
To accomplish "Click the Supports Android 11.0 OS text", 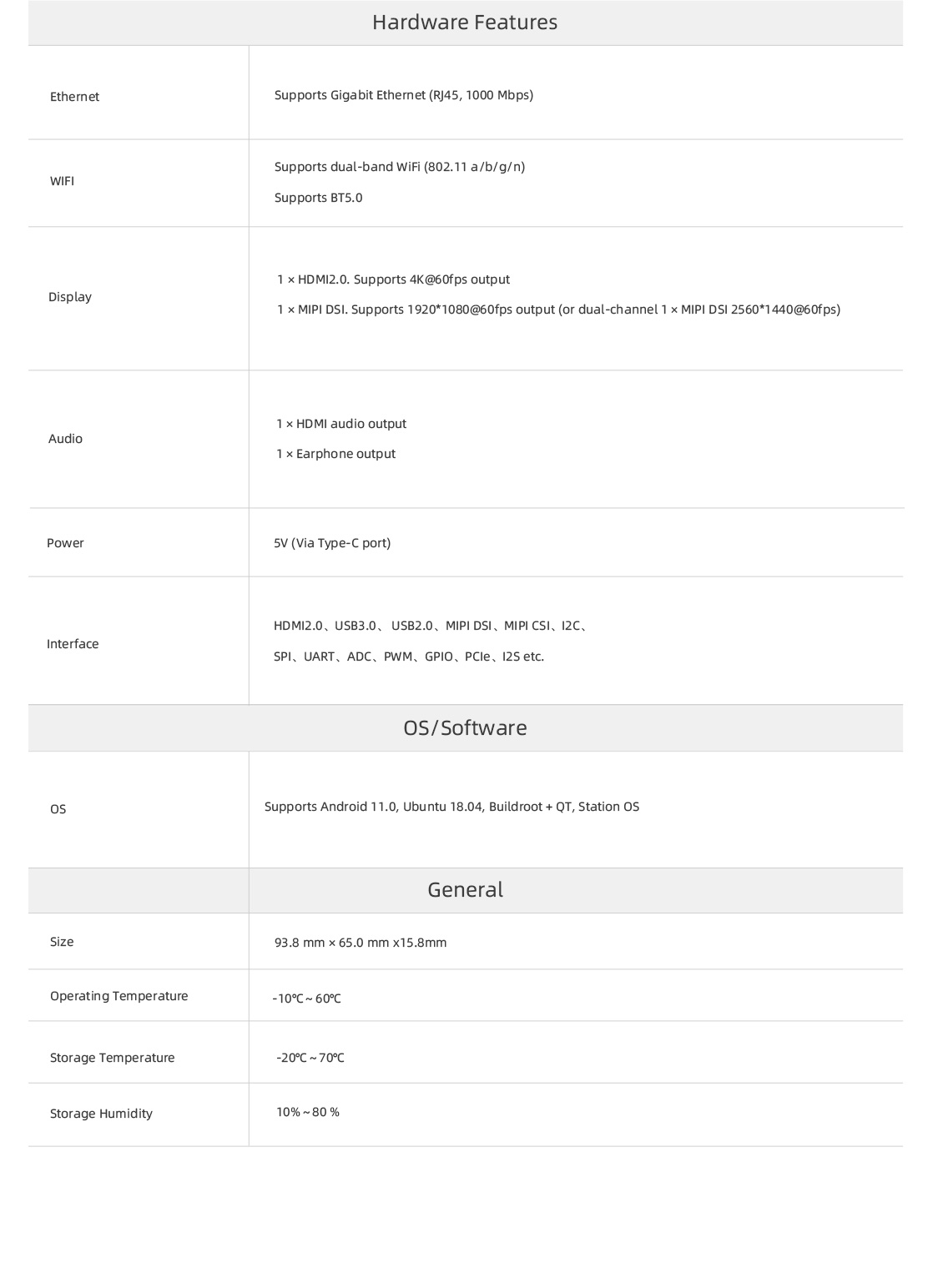I will click(x=451, y=807).
